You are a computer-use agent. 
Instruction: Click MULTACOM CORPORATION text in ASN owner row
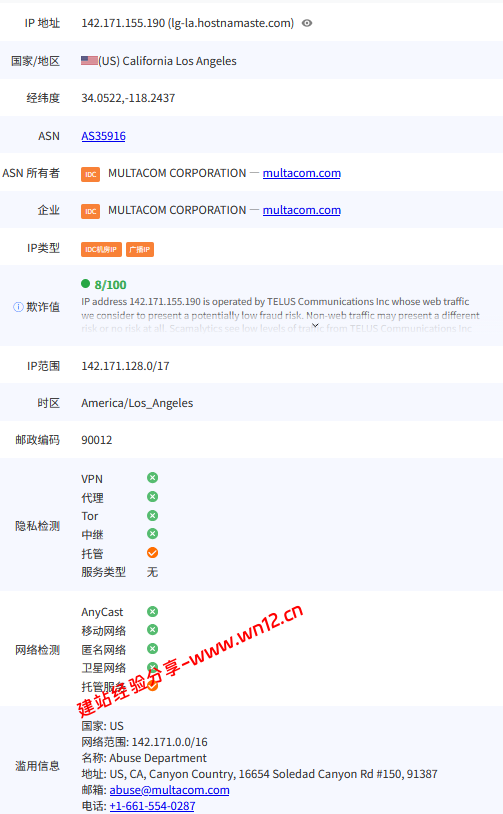177,173
